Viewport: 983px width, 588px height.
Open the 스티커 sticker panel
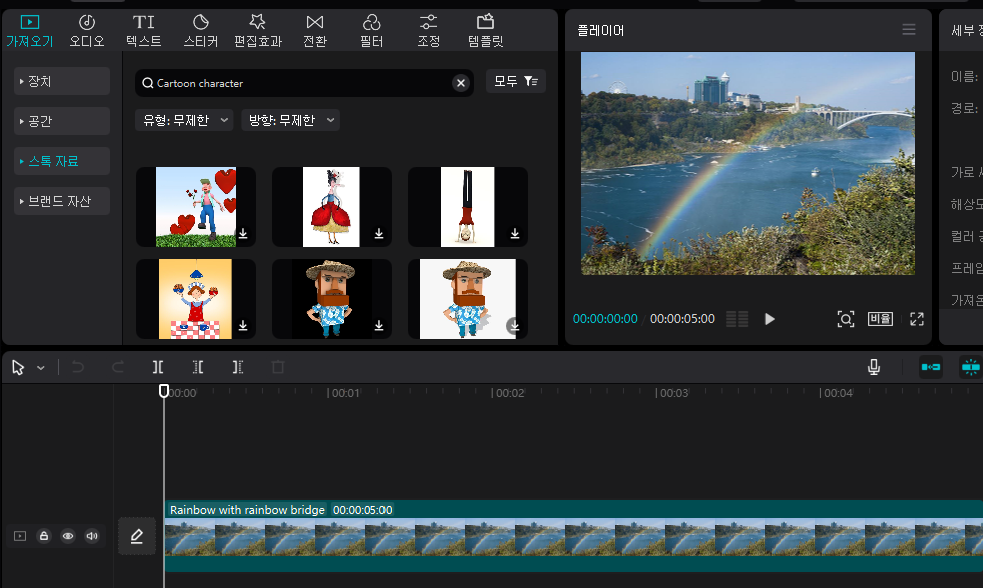(200, 31)
